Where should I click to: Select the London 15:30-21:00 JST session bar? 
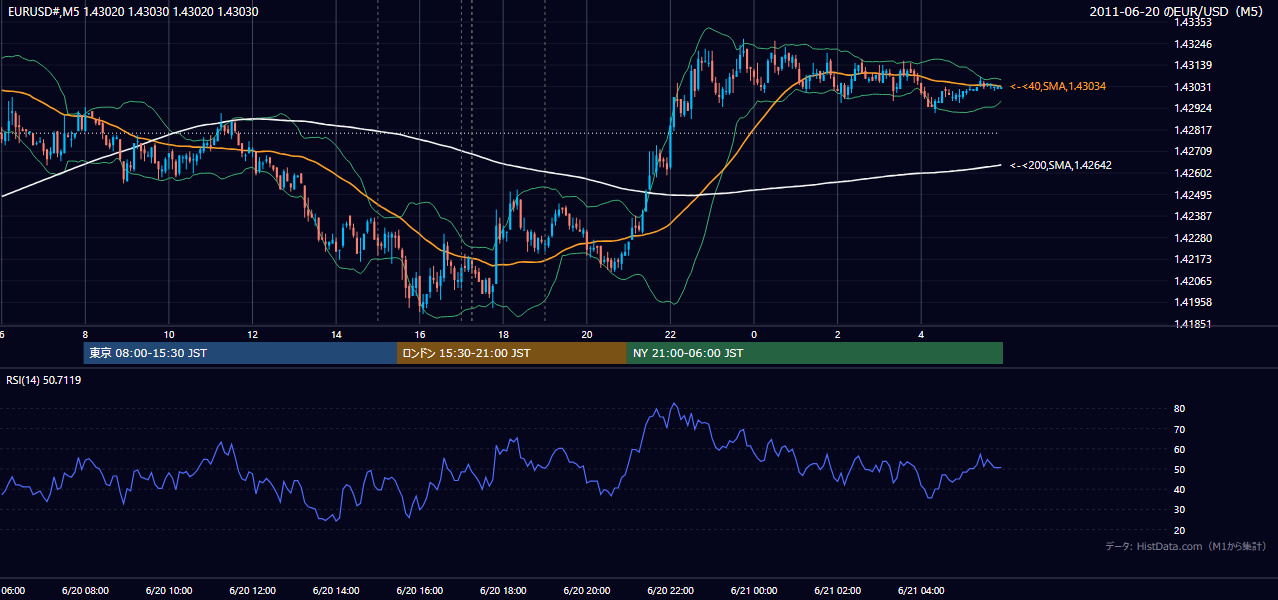click(x=512, y=353)
